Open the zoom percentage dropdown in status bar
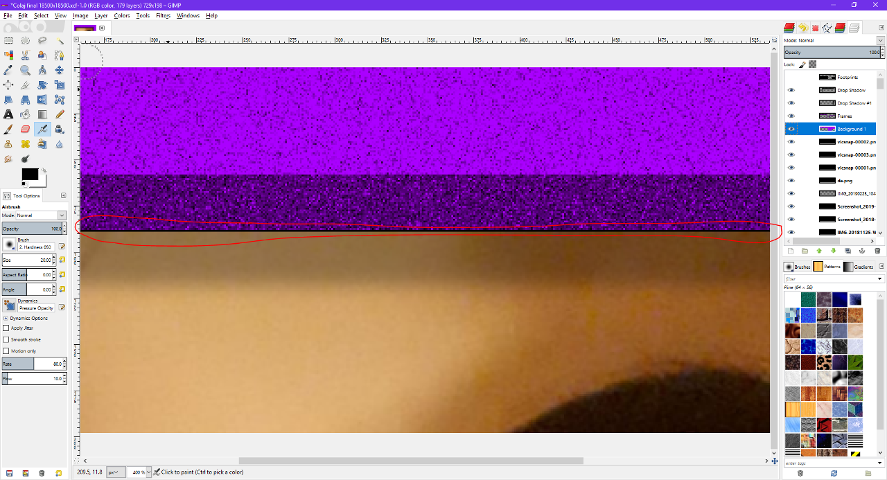Image resolution: width=887 pixels, height=480 pixels. (x=148, y=472)
